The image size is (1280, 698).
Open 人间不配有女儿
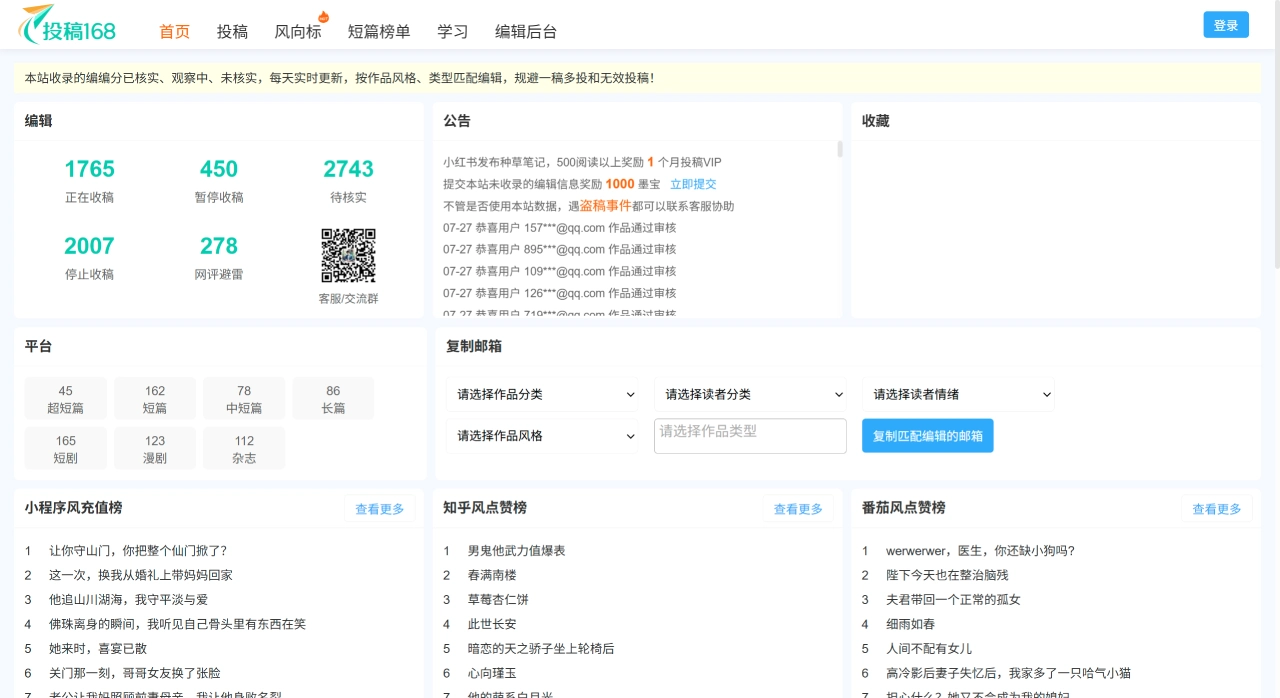(x=929, y=649)
